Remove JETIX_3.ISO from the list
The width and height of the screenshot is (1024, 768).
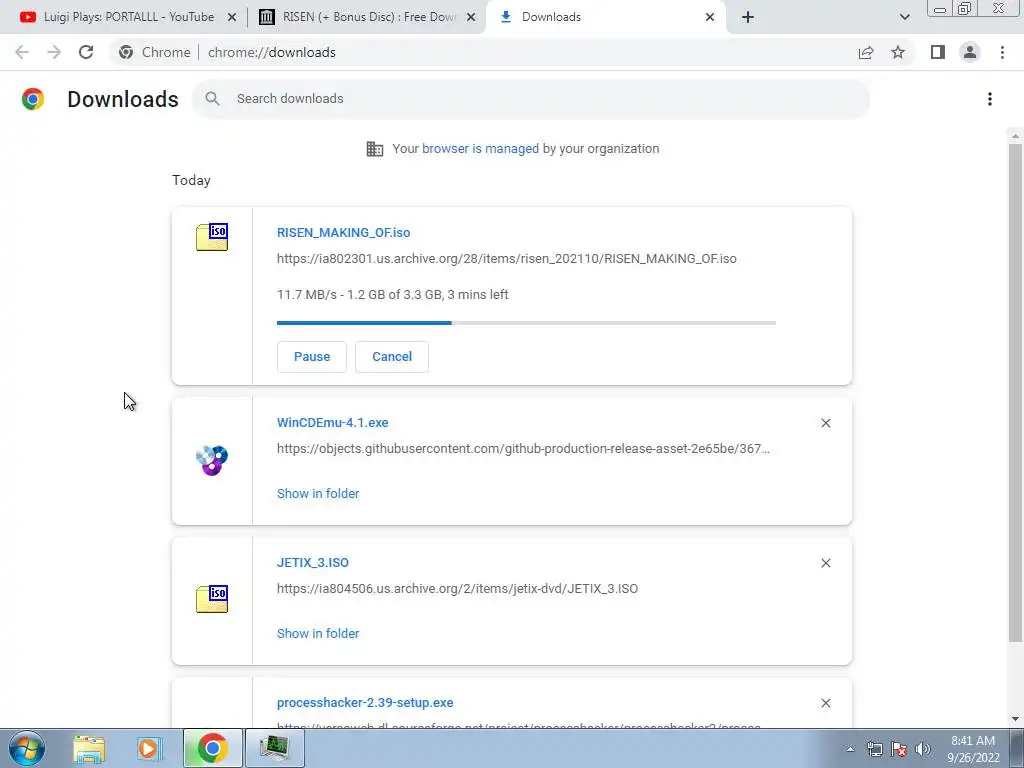(x=825, y=563)
